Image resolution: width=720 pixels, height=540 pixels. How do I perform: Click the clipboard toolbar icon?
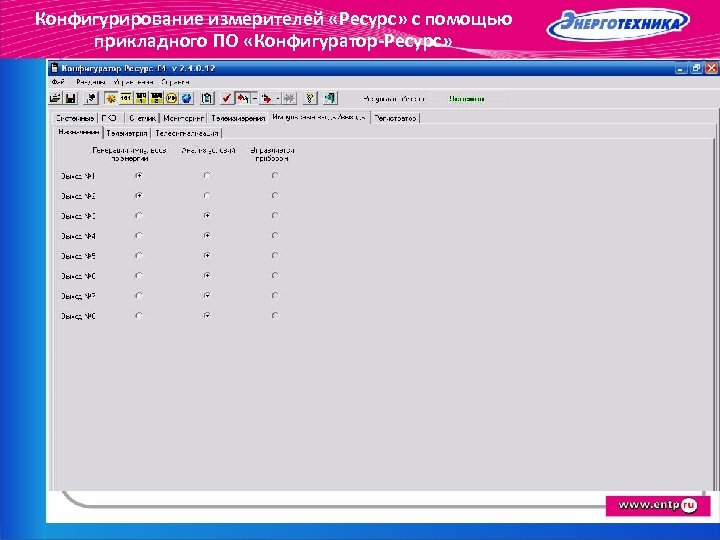coord(208,98)
